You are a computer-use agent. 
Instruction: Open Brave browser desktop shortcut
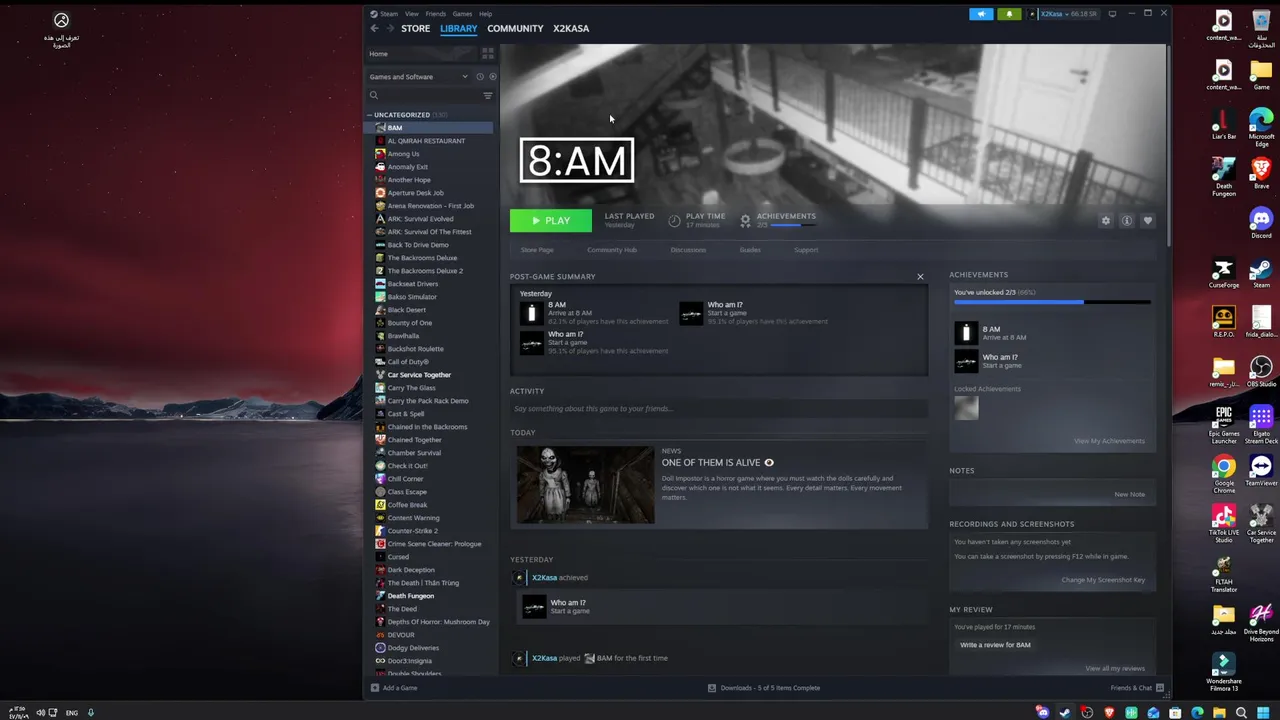point(1261,172)
